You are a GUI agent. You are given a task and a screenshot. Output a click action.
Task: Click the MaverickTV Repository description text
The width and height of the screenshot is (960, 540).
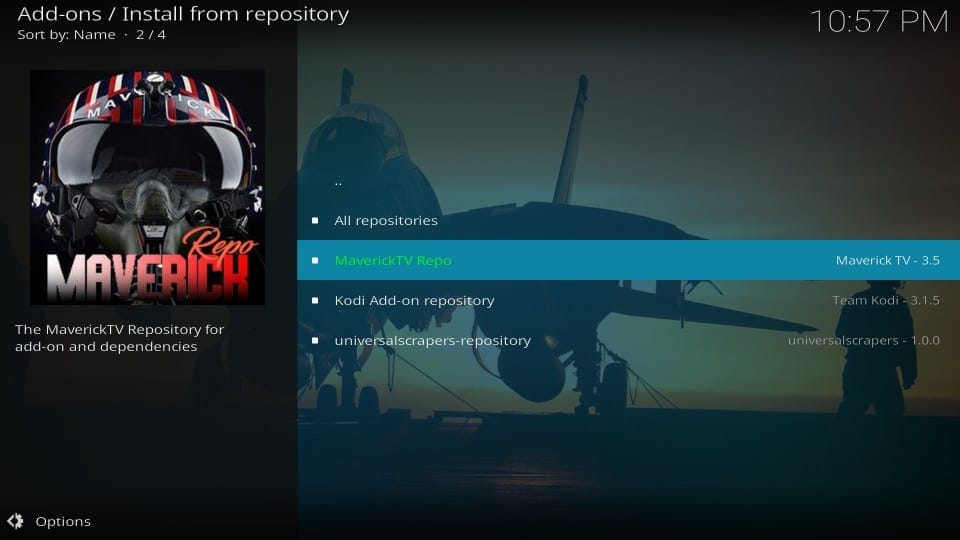click(119, 338)
